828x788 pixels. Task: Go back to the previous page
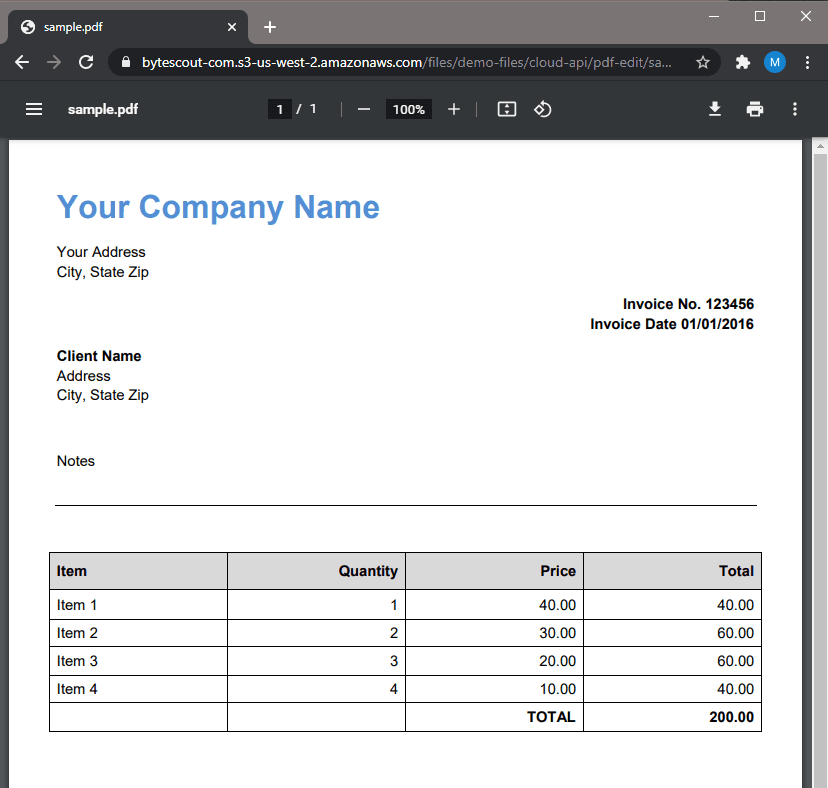pyautogui.click(x=22, y=62)
